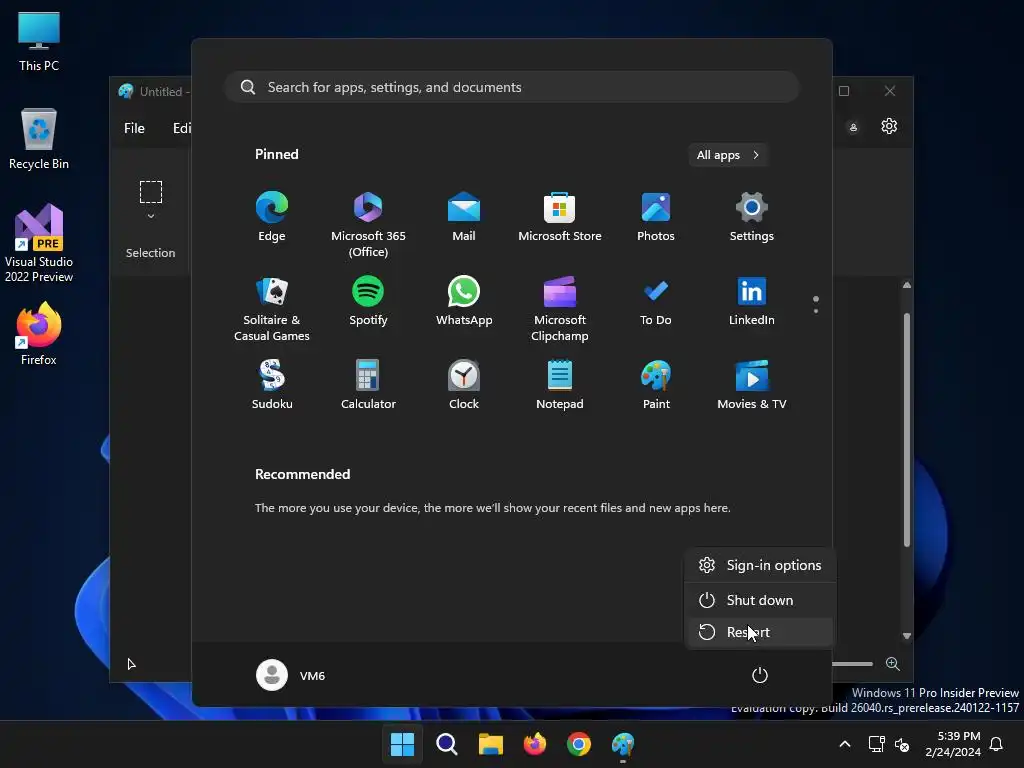This screenshot has width=1024, height=768.
Task: Open Edge from pinned apps
Action: 272,217
